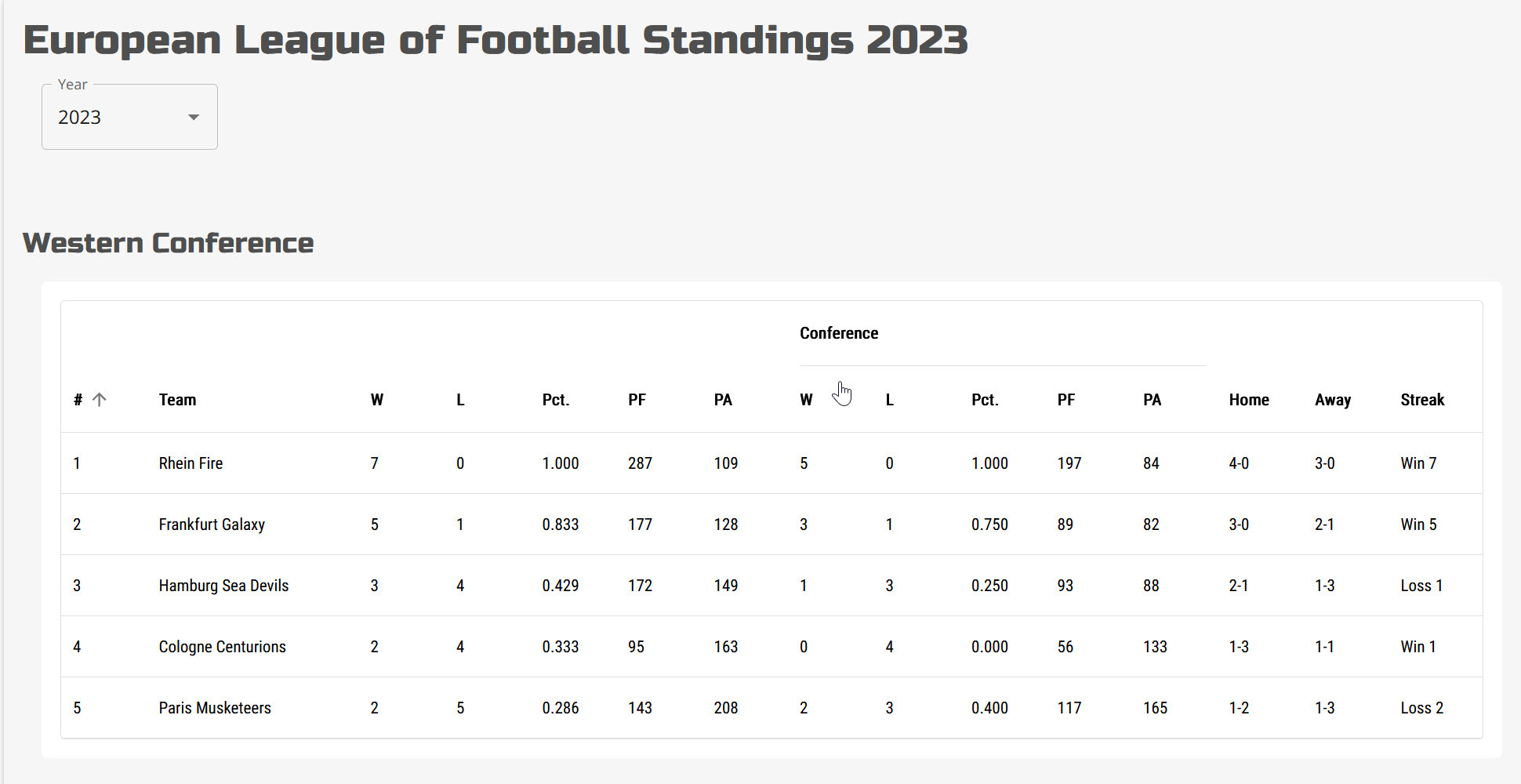Sort by Conference Pct. column header
The height and width of the screenshot is (784, 1521).
(x=985, y=400)
